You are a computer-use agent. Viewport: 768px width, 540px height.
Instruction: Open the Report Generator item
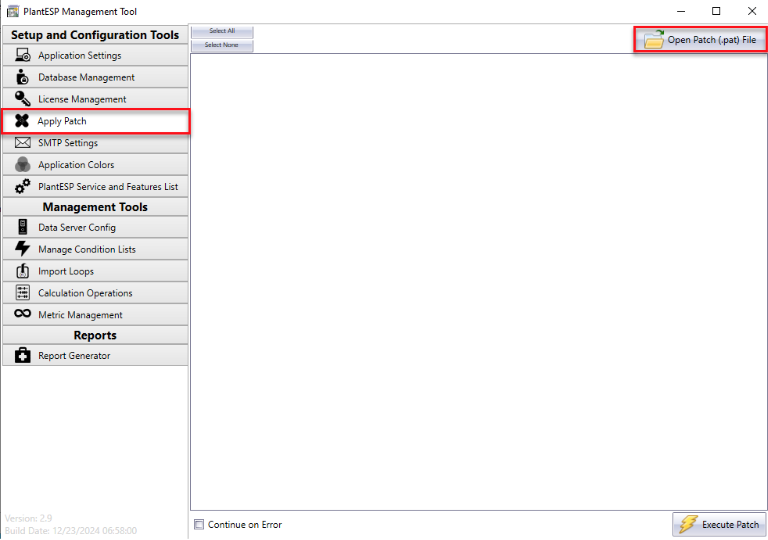[95, 355]
